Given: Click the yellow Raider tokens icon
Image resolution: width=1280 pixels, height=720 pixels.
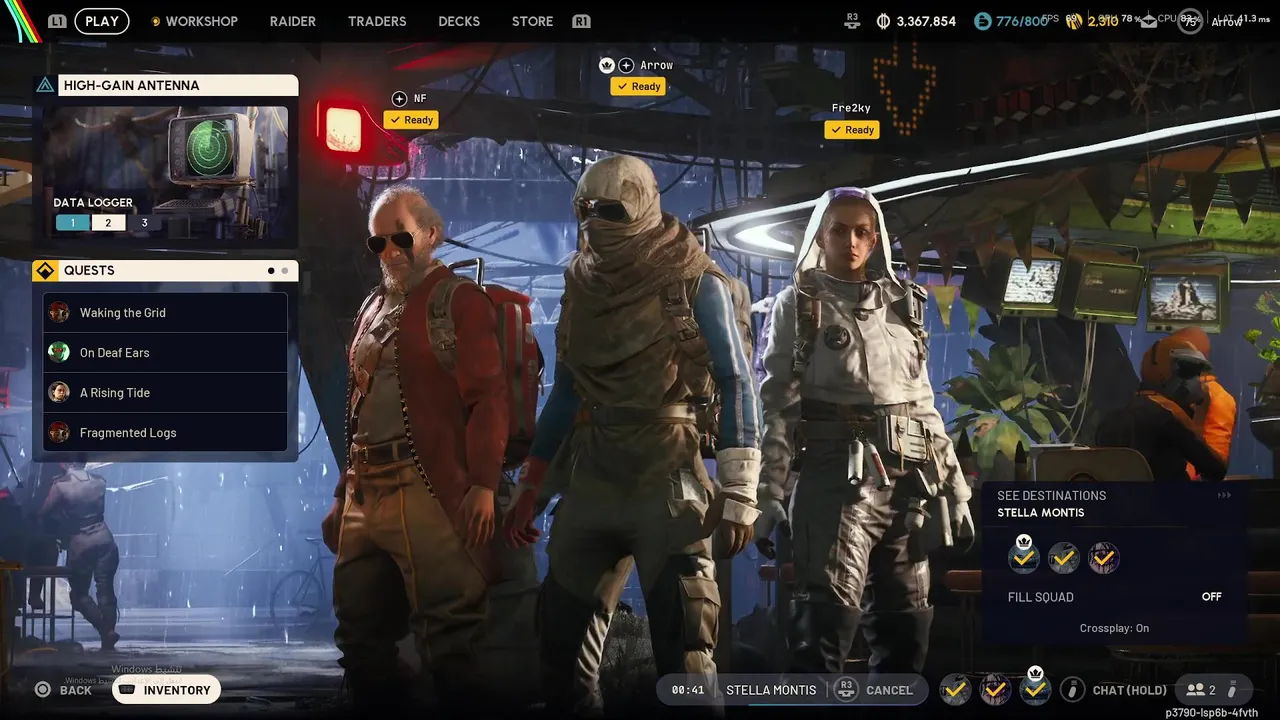Looking at the screenshot, I should pos(1074,21).
